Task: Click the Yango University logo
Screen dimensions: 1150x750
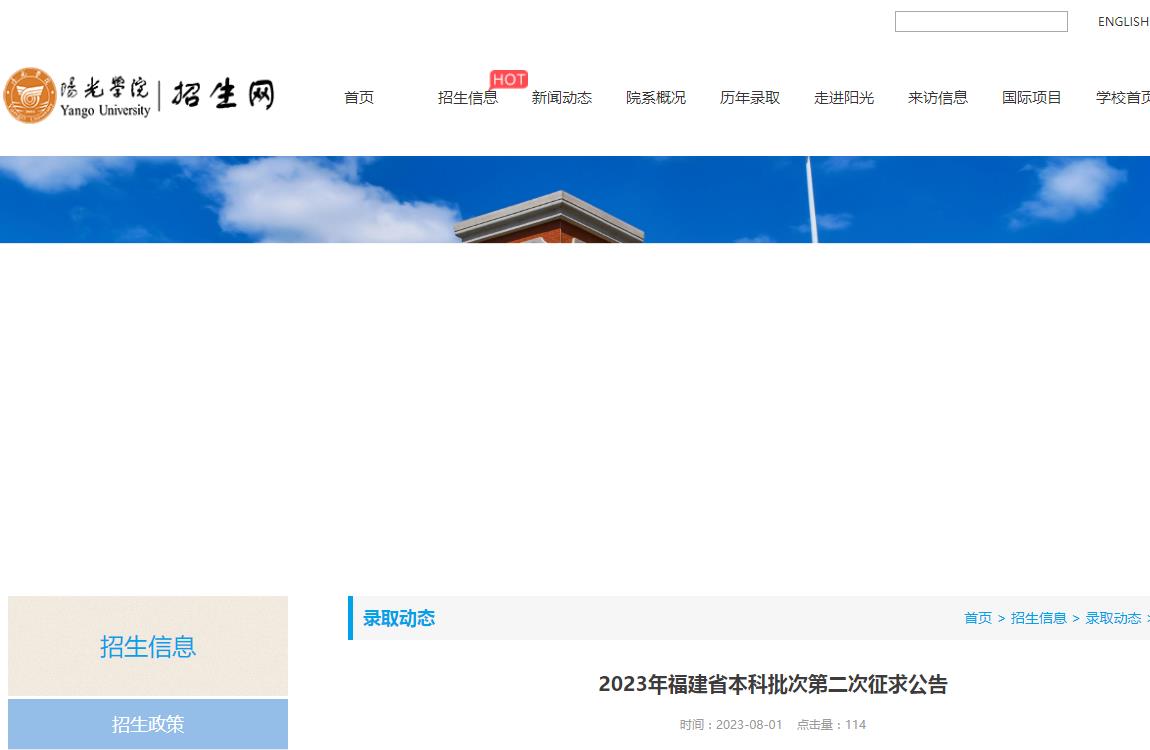Action: coord(77,96)
